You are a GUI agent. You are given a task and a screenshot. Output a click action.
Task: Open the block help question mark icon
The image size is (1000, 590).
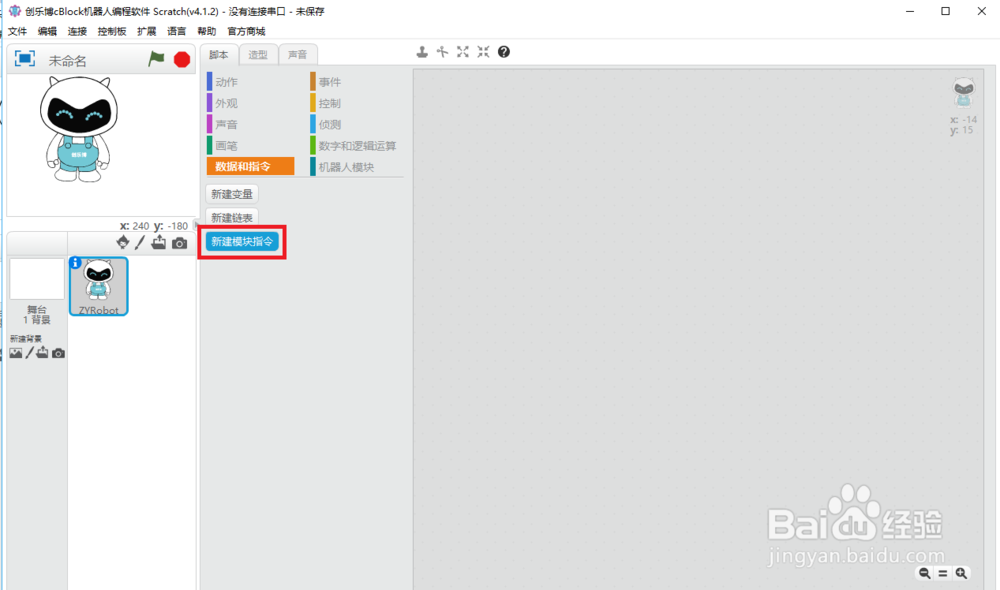[503, 51]
